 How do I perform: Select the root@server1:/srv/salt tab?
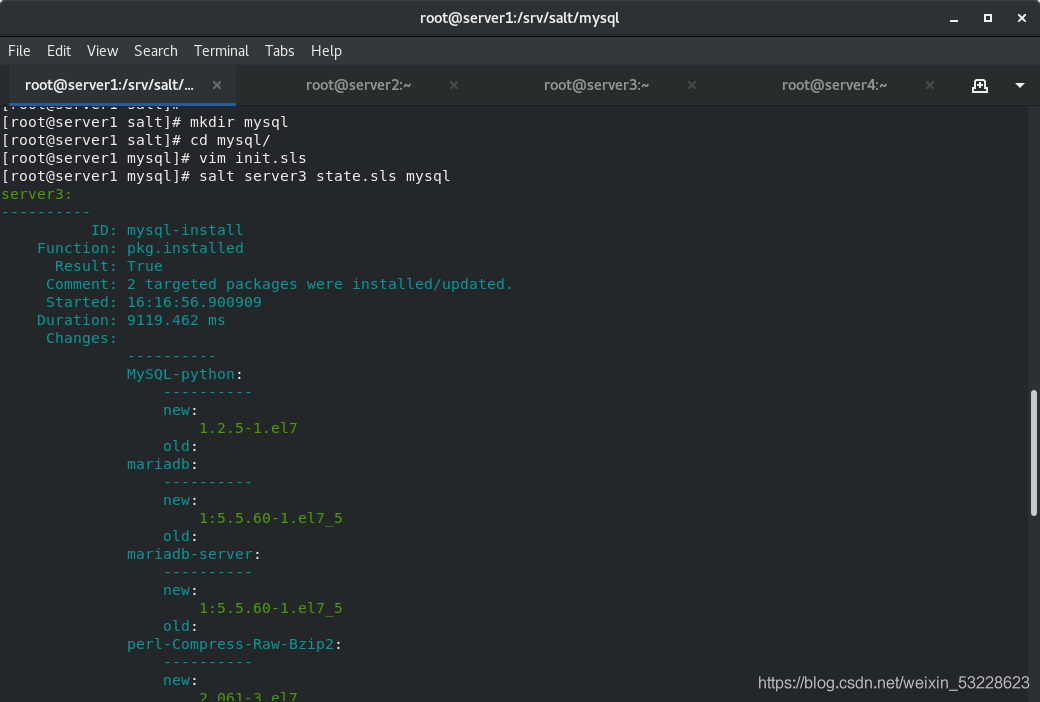pos(109,85)
